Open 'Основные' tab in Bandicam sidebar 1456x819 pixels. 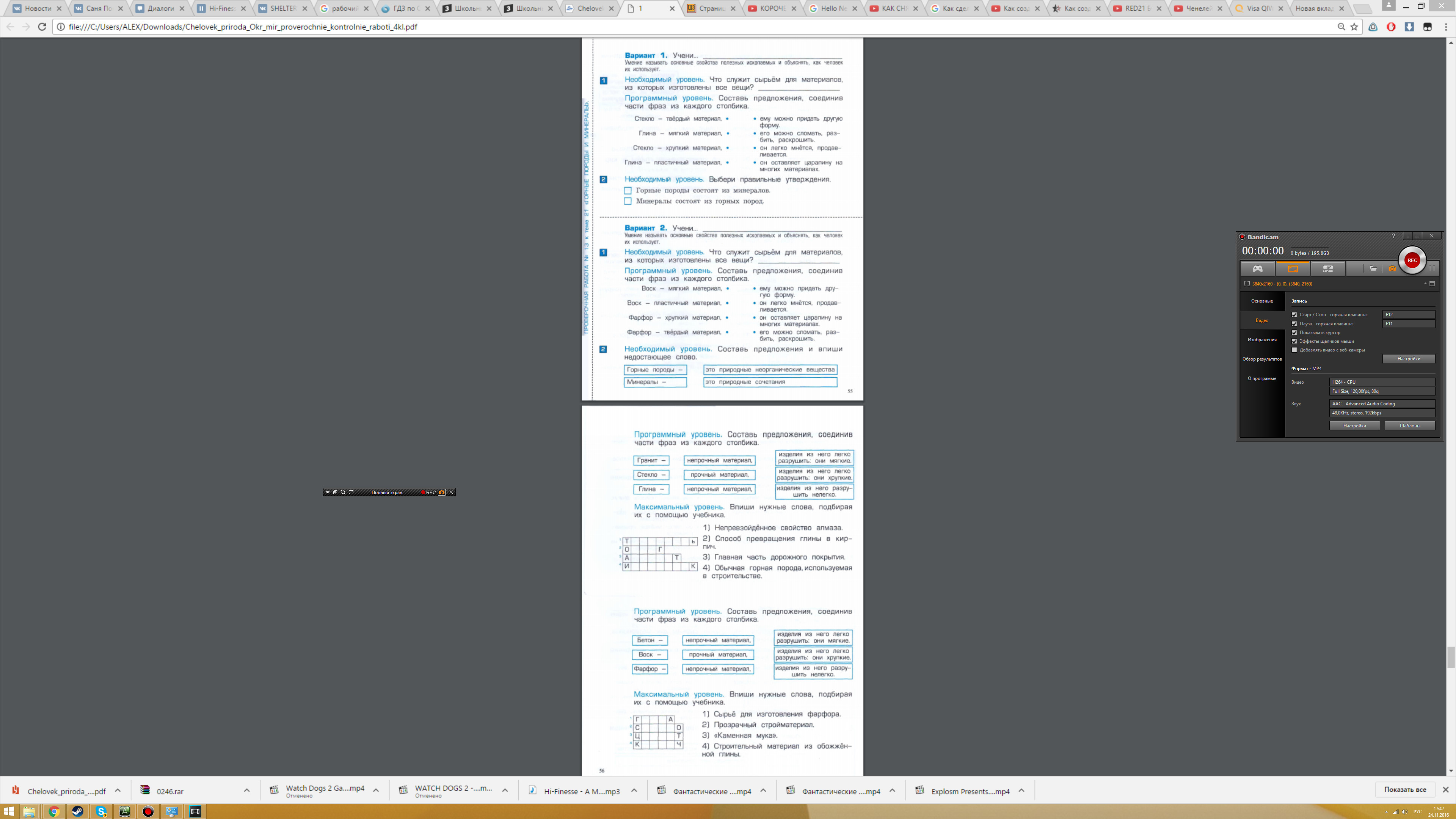[1261, 301]
